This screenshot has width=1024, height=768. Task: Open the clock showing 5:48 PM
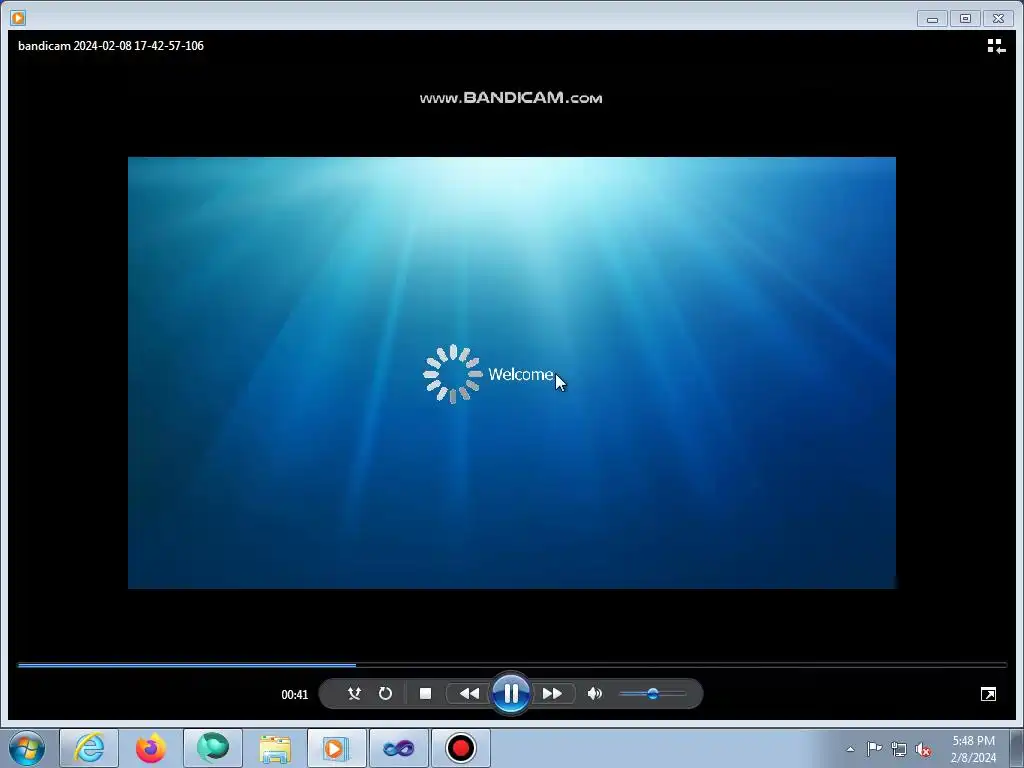(x=973, y=749)
